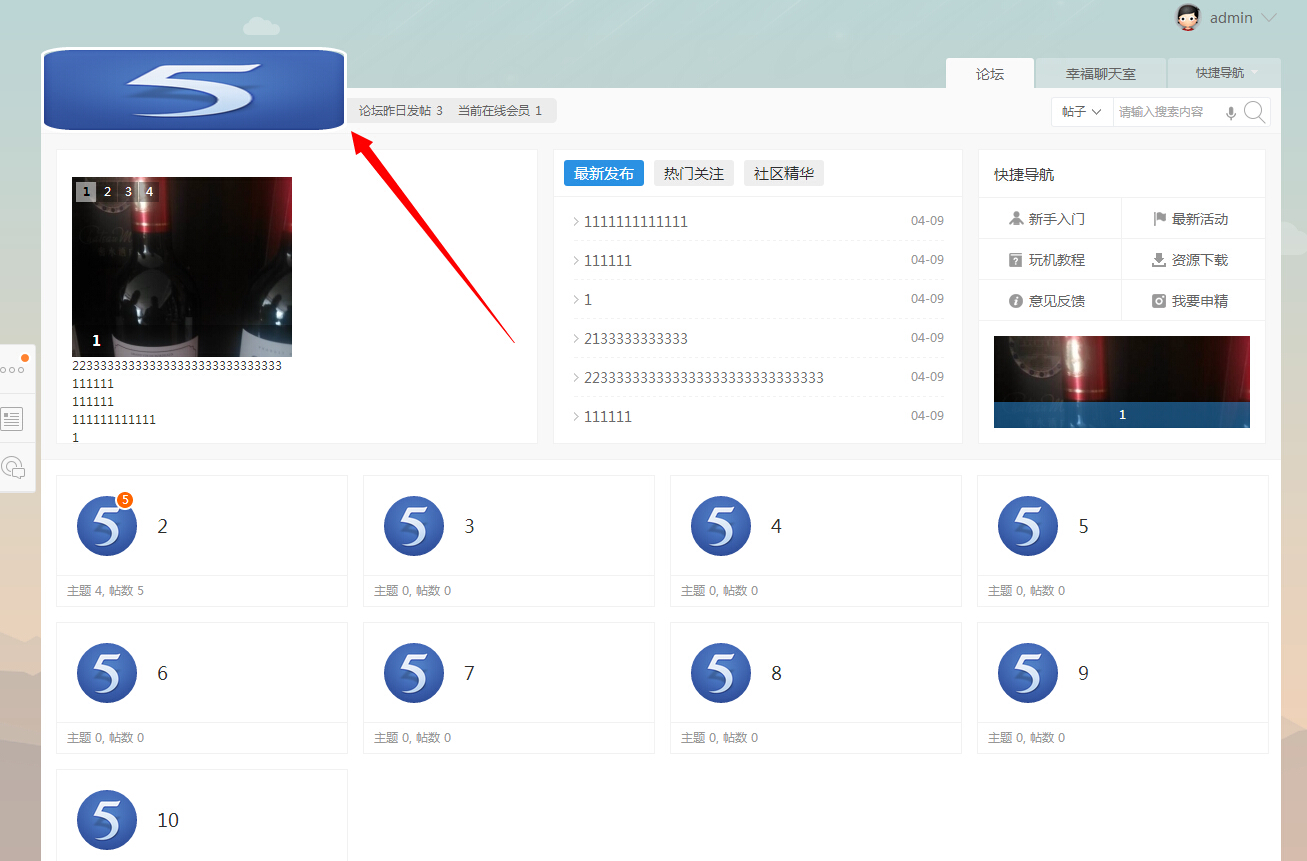Click the microphone voice search icon
Viewport: 1307px width, 861px height.
pos(1231,113)
